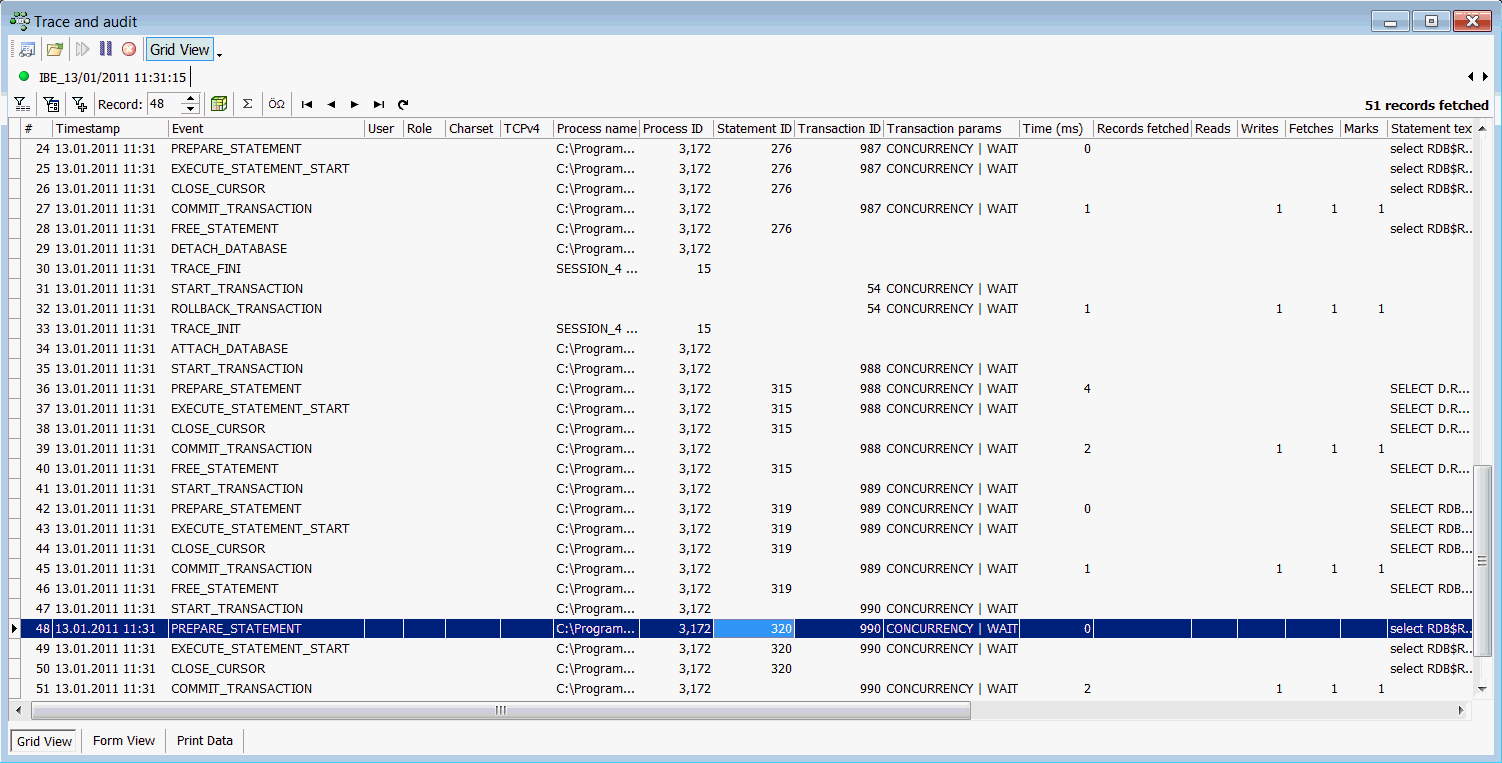Sort by the Time (ms) column header
The height and width of the screenshot is (763, 1502).
1056,128
